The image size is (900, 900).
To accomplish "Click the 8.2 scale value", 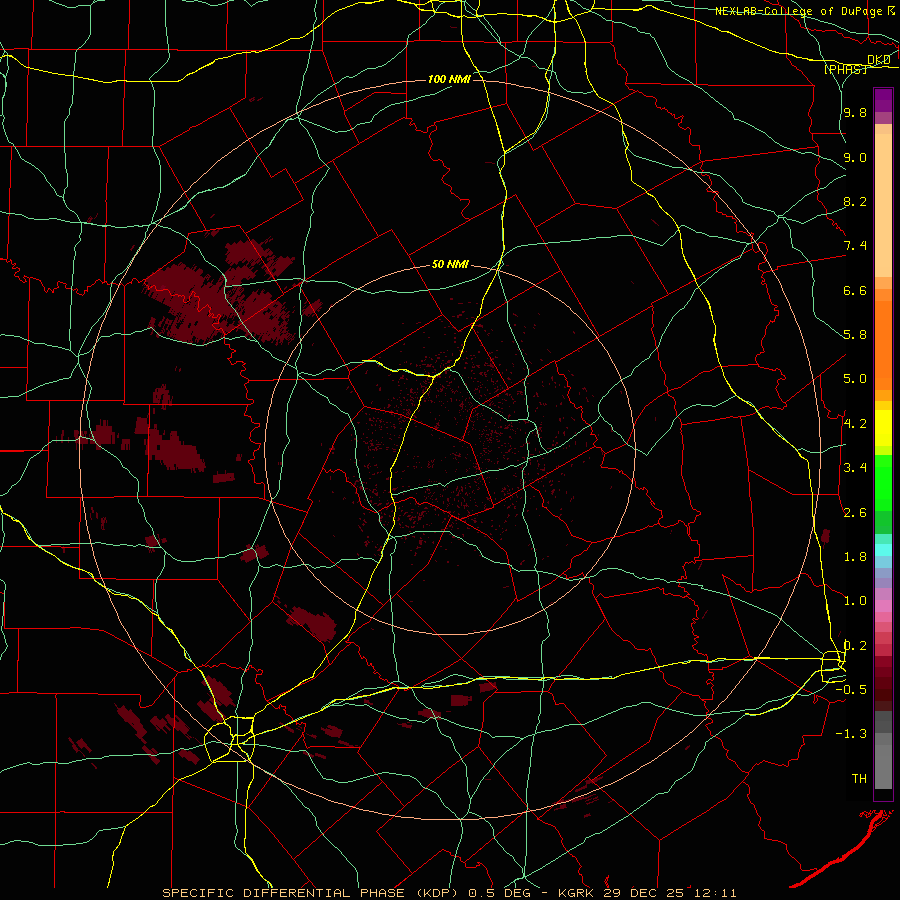I will [855, 201].
